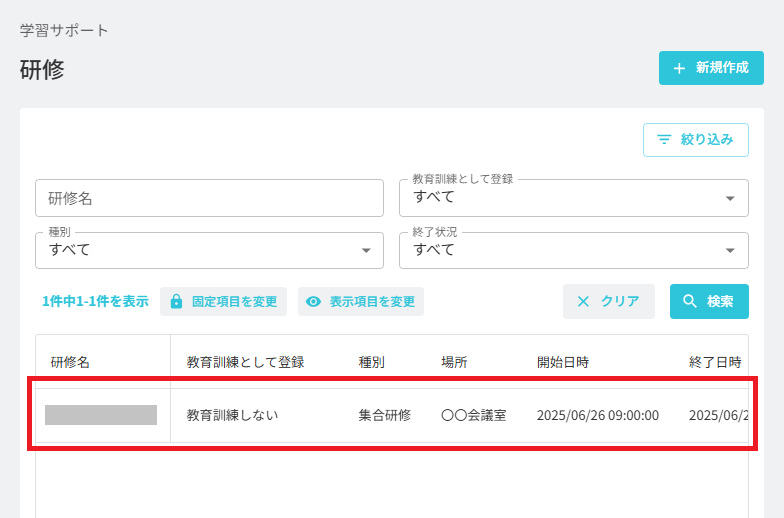This screenshot has height=518, width=784.
Task: Click the 種別 column header
Action: point(372,362)
